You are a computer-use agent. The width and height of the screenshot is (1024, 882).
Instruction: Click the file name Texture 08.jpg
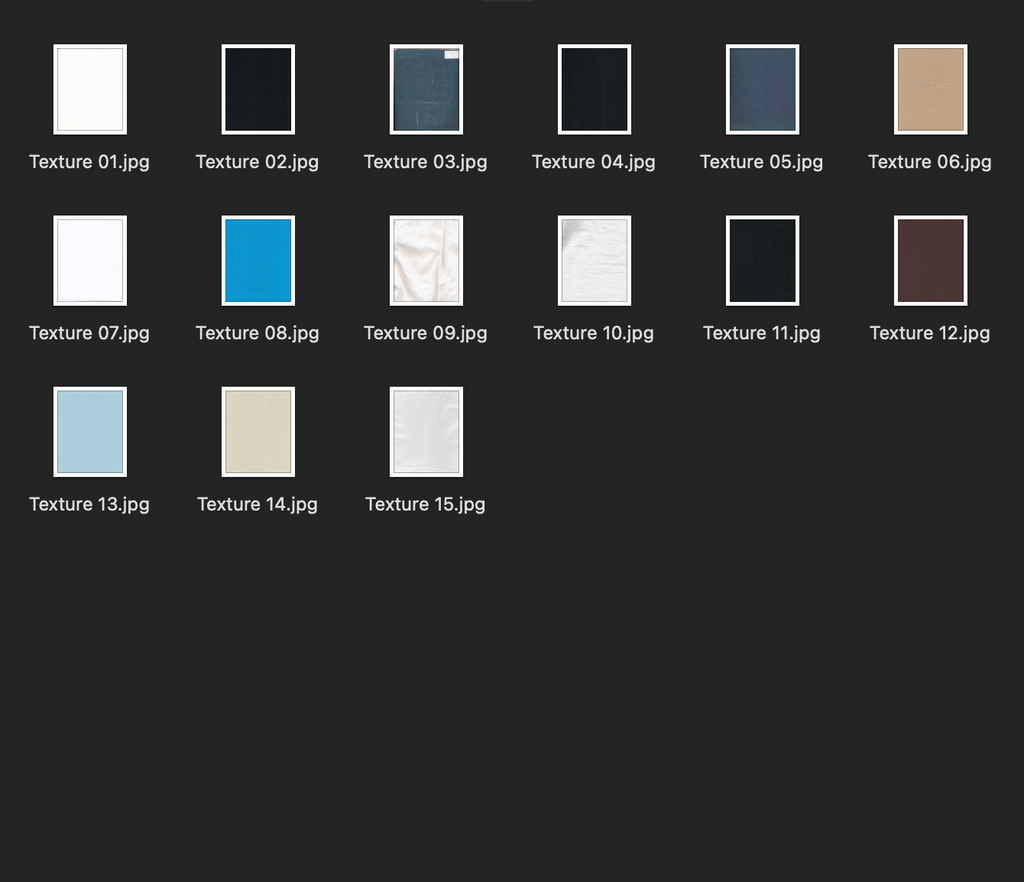coord(257,333)
